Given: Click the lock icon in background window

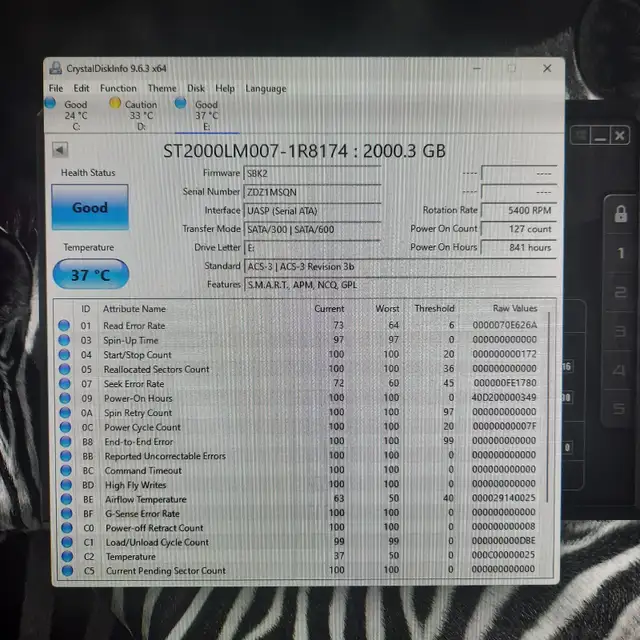Looking at the screenshot, I should pyautogui.click(x=620, y=213).
